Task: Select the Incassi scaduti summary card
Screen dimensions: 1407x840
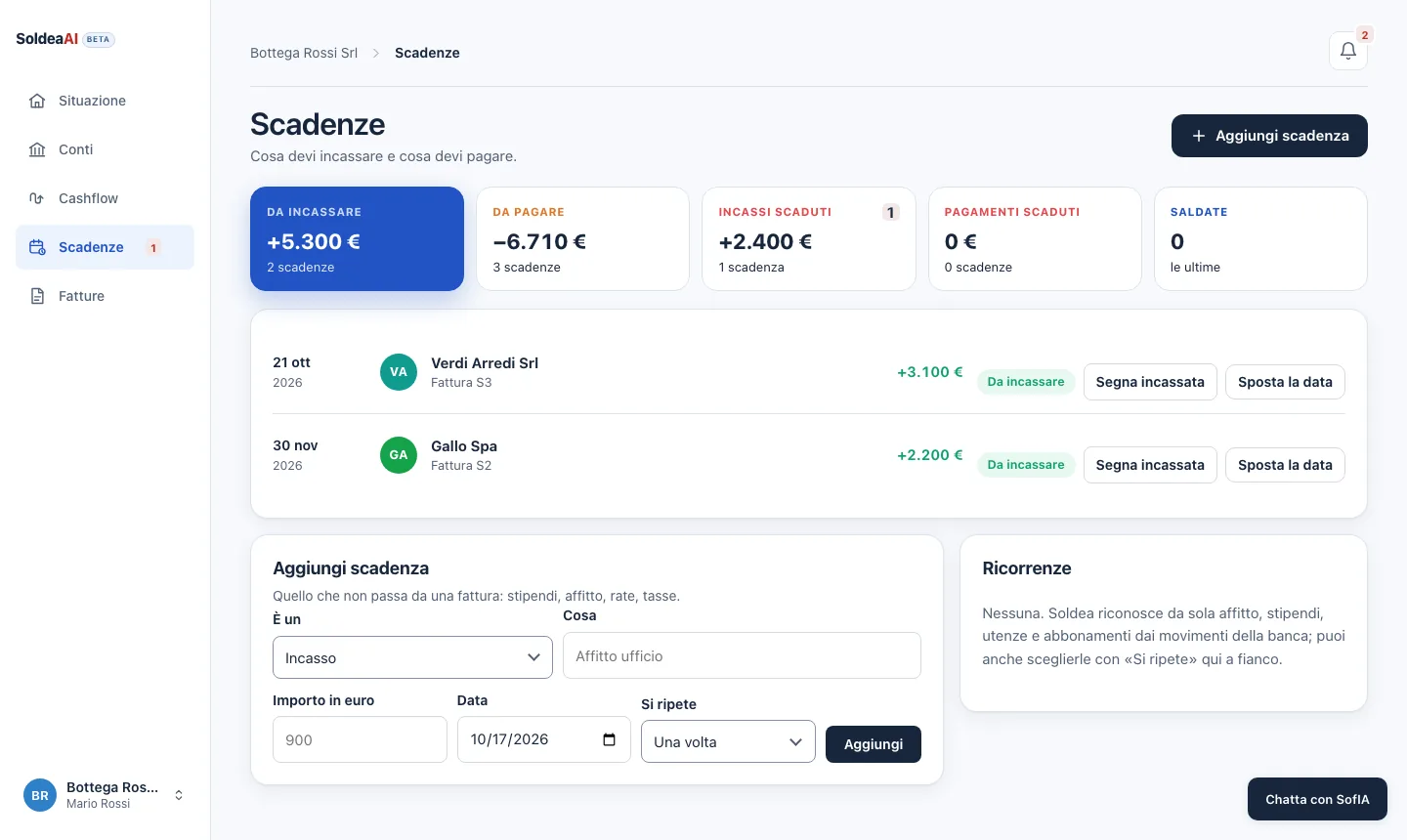Action: pyautogui.click(x=809, y=238)
